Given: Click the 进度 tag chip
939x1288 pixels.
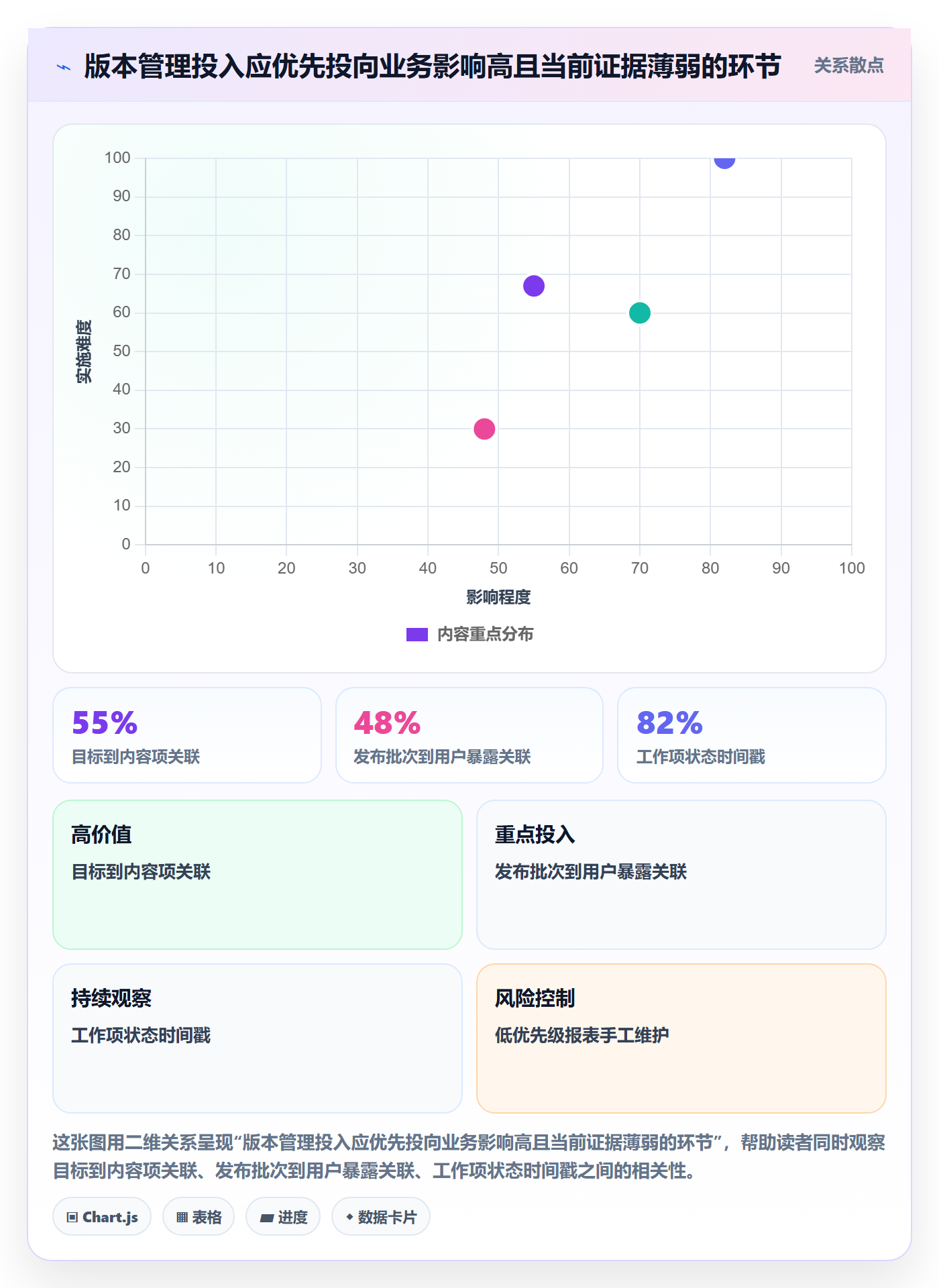Looking at the screenshot, I should click(x=283, y=1216).
